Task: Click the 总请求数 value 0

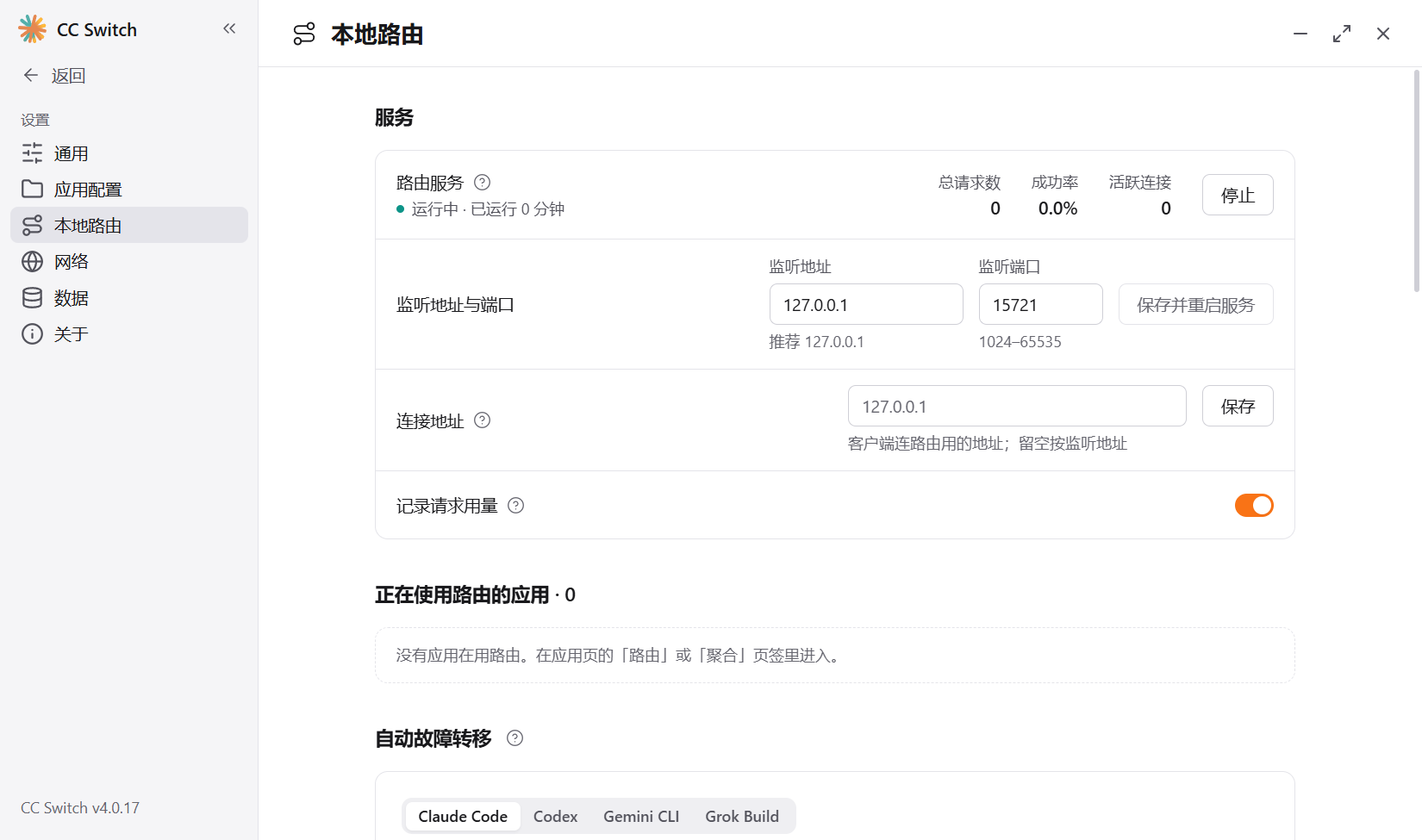Action: tap(995, 208)
